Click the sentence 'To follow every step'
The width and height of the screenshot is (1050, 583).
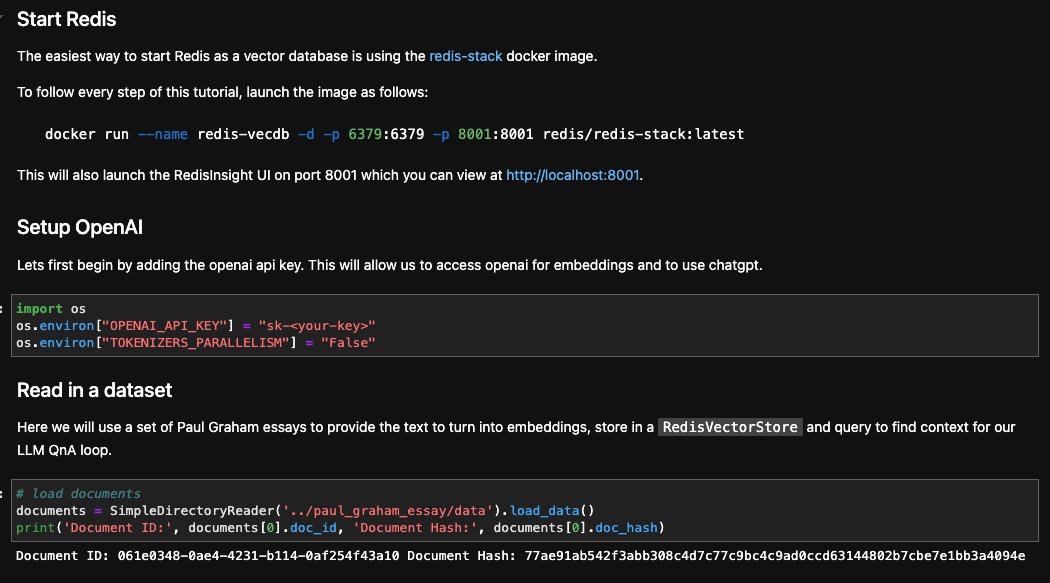pyautogui.click(x=222, y=92)
